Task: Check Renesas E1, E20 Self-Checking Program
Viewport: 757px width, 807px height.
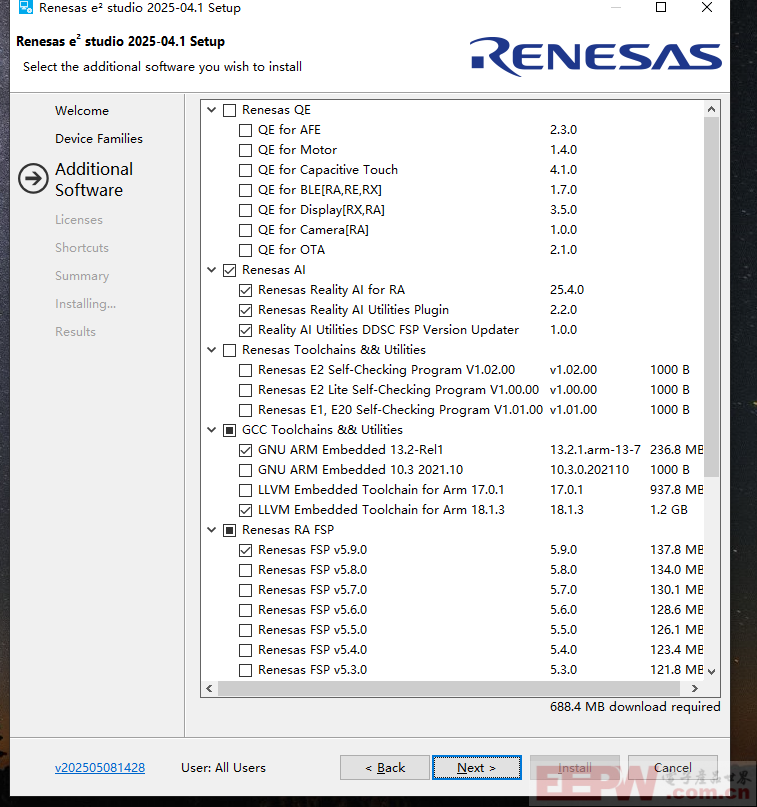Action: 245,410
